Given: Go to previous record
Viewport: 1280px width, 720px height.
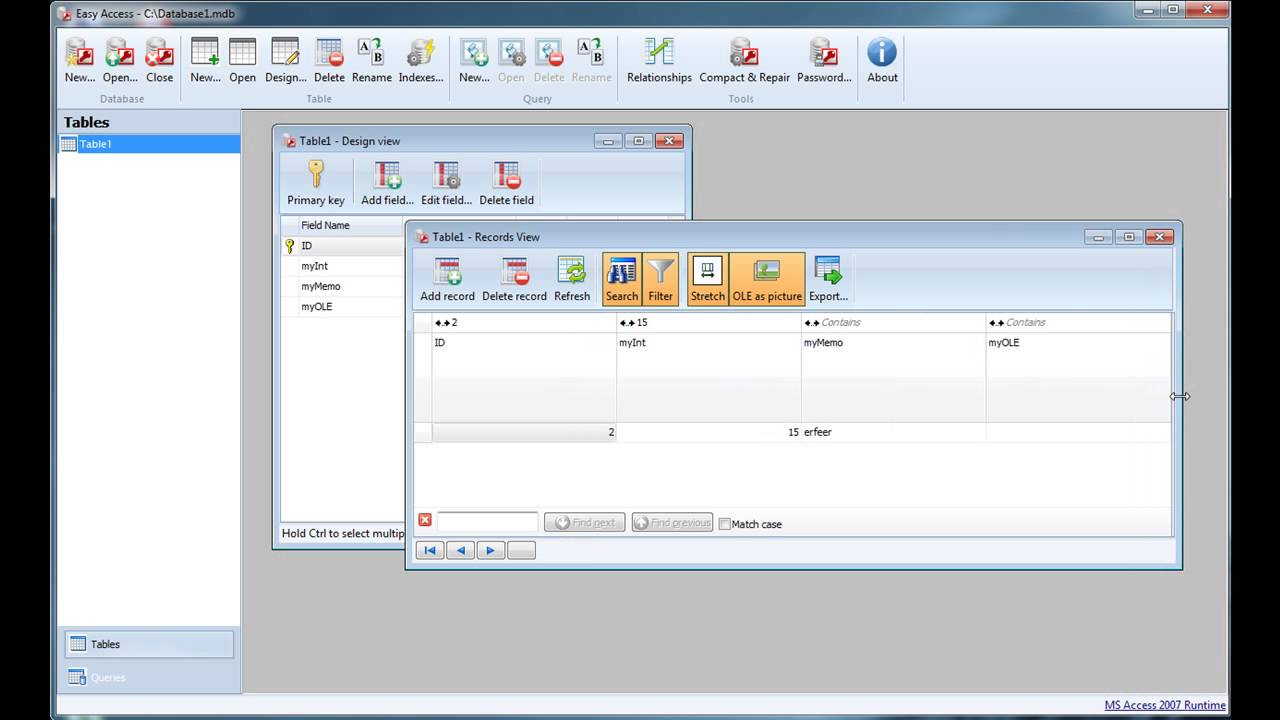Looking at the screenshot, I should point(460,550).
